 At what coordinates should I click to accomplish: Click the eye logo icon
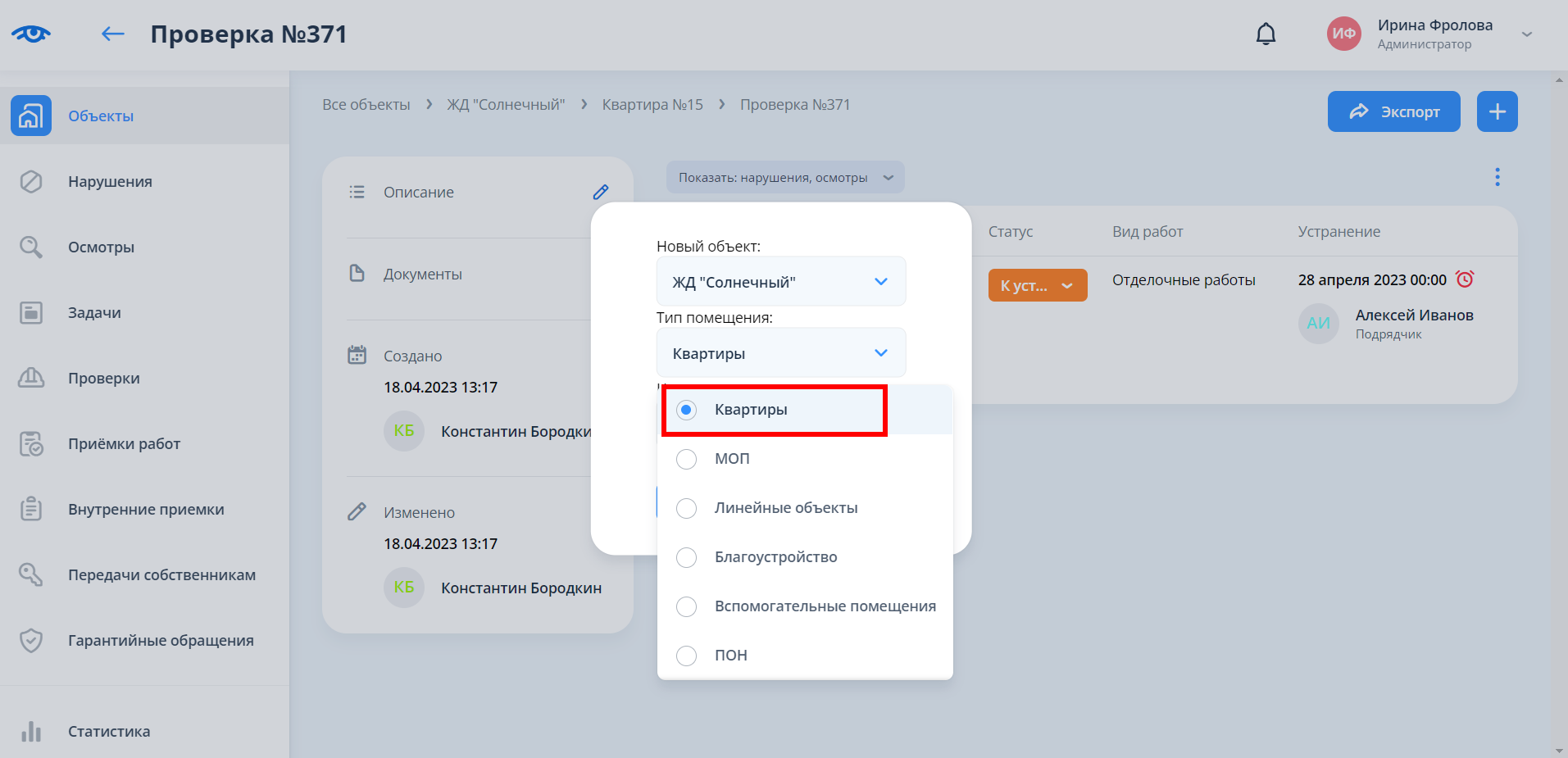[31, 34]
